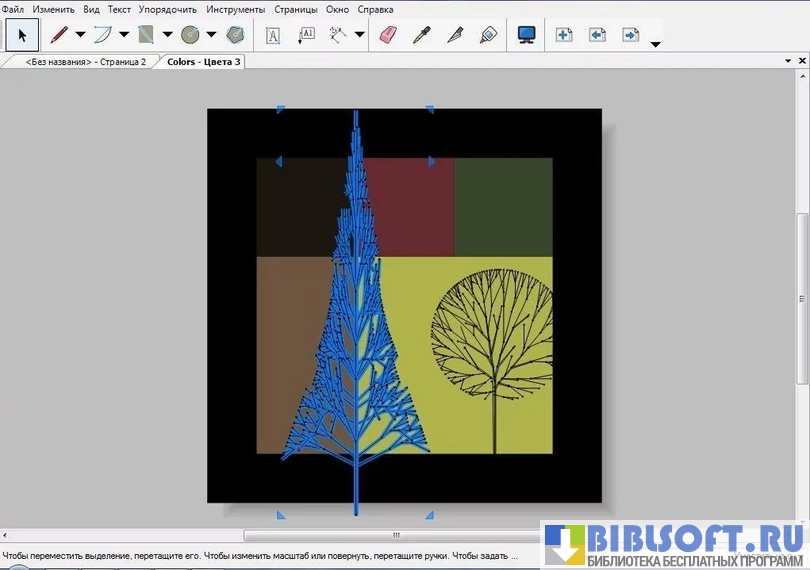The image size is (810, 570).
Task: Go to previous page with left arrow icon
Action: [597, 35]
